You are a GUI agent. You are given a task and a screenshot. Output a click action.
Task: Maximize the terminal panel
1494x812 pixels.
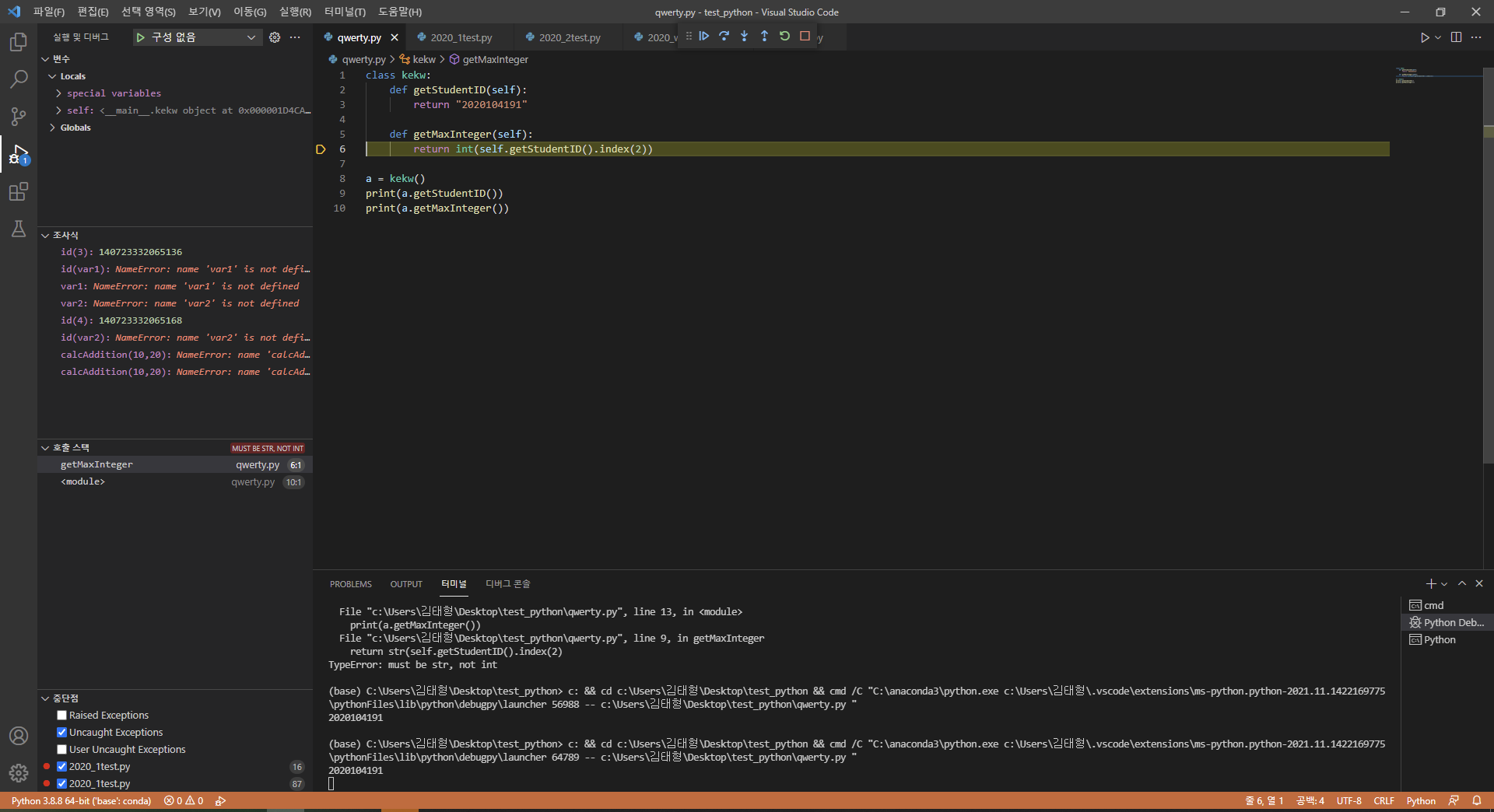click(x=1462, y=584)
